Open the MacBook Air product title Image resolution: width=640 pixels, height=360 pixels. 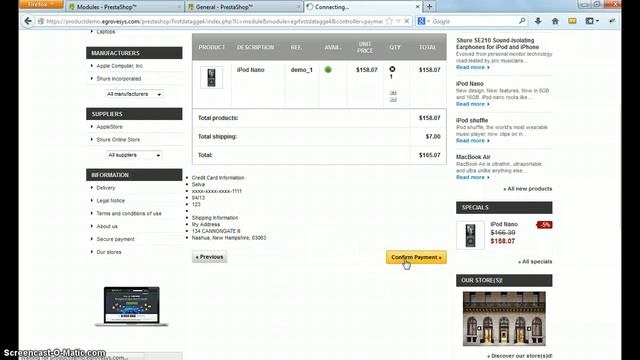click(473, 157)
